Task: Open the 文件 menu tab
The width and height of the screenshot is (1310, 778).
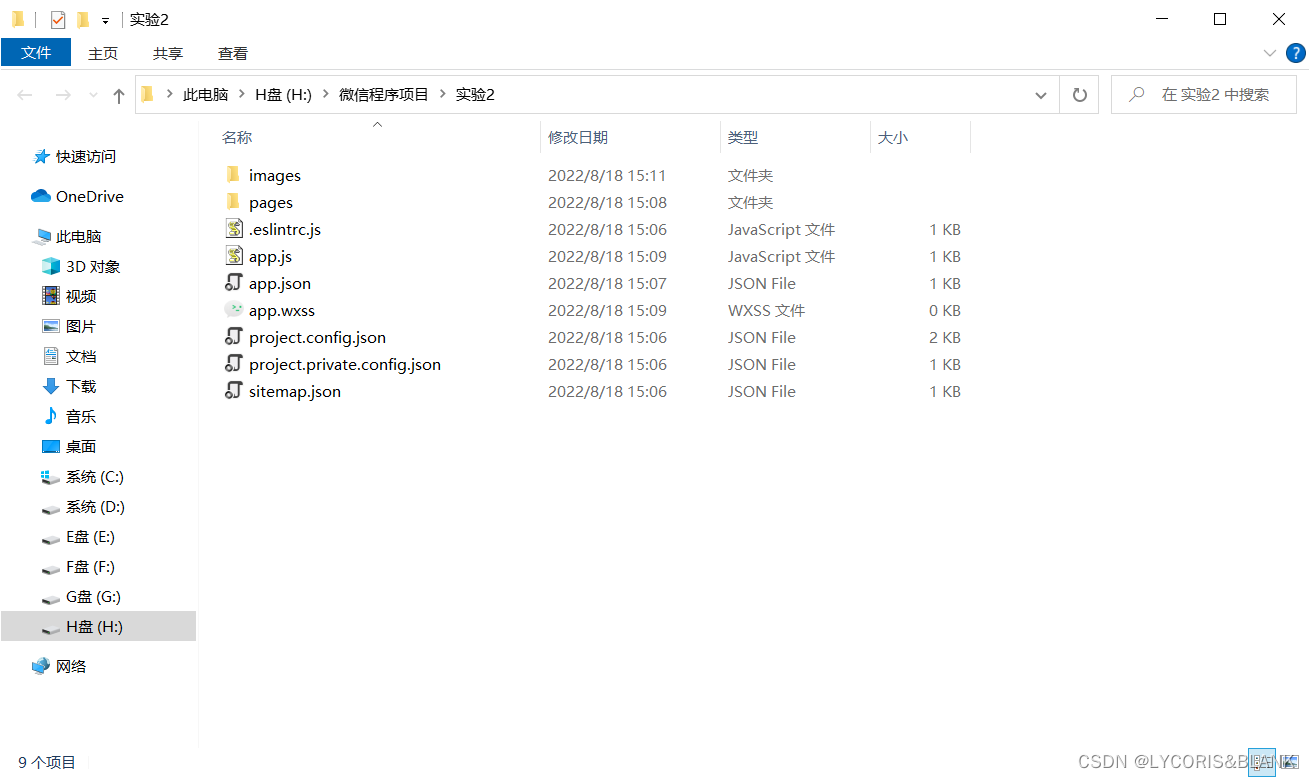Action: click(x=36, y=53)
